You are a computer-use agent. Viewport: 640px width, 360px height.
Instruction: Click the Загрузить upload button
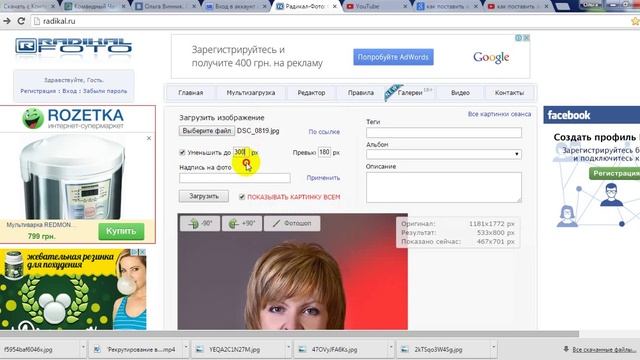(x=204, y=196)
